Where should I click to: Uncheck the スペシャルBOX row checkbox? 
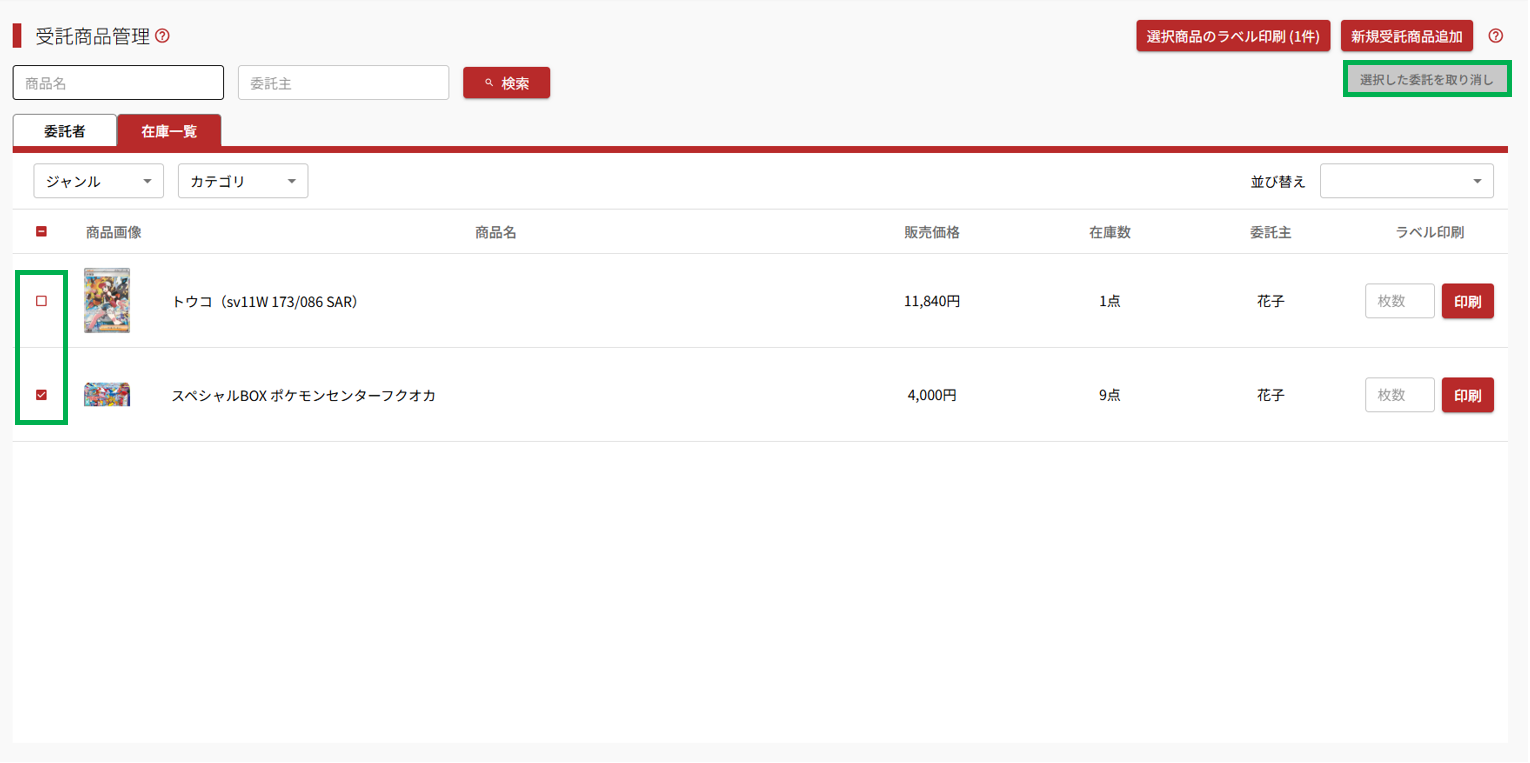(41, 395)
